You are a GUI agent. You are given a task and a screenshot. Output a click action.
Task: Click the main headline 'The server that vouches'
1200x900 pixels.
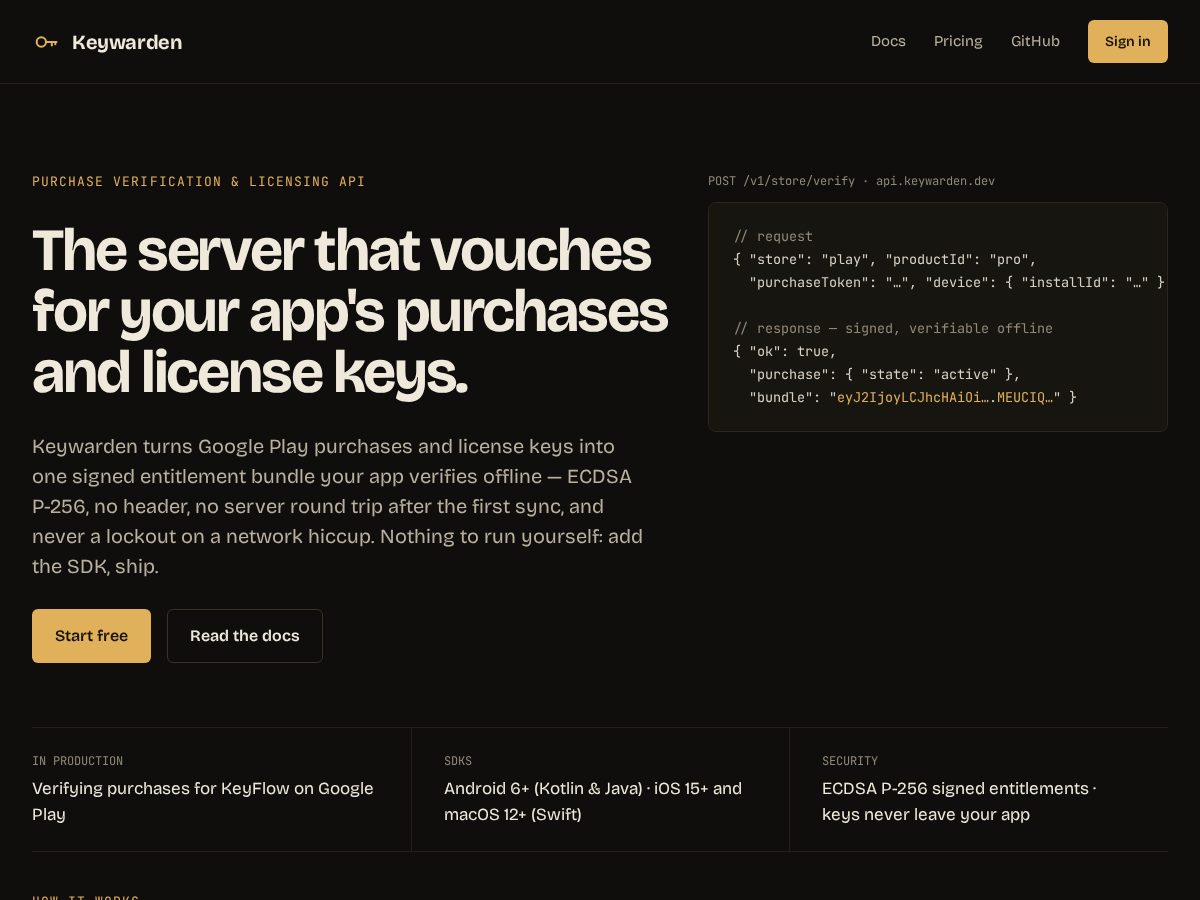(x=342, y=250)
